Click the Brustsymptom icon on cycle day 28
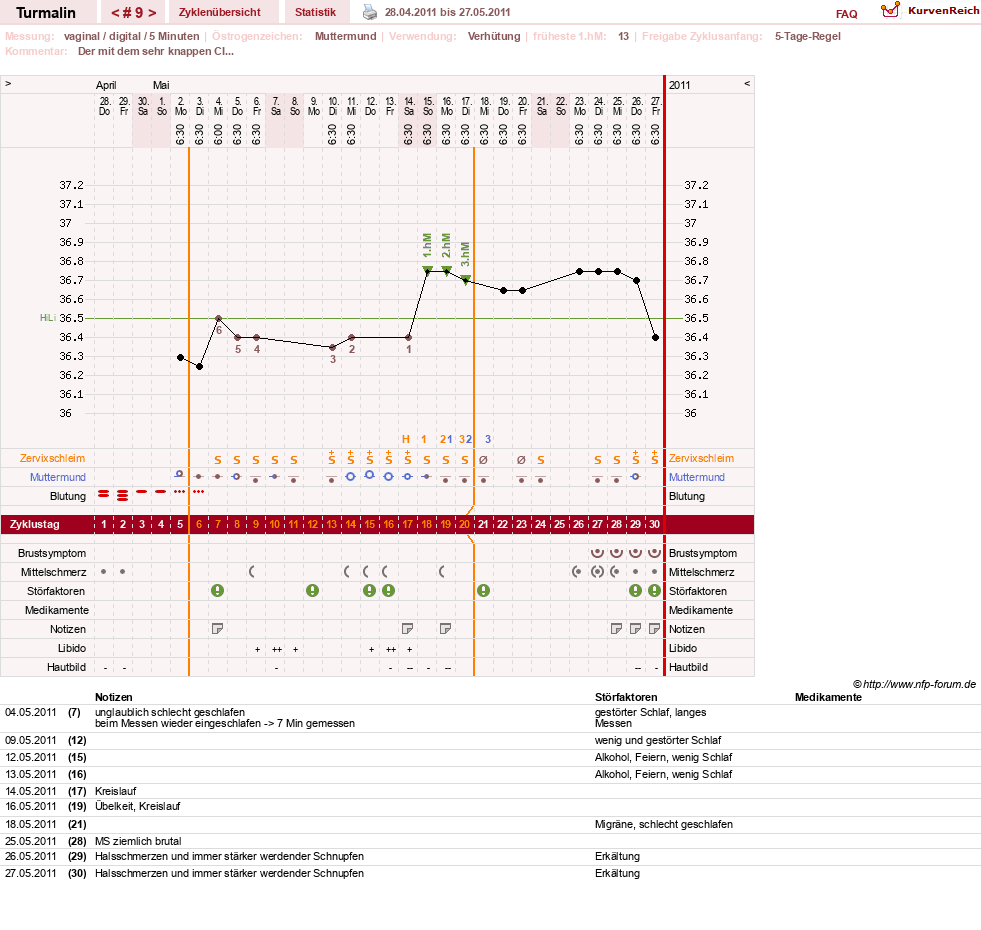This screenshot has width=981, height=930. (616, 553)
